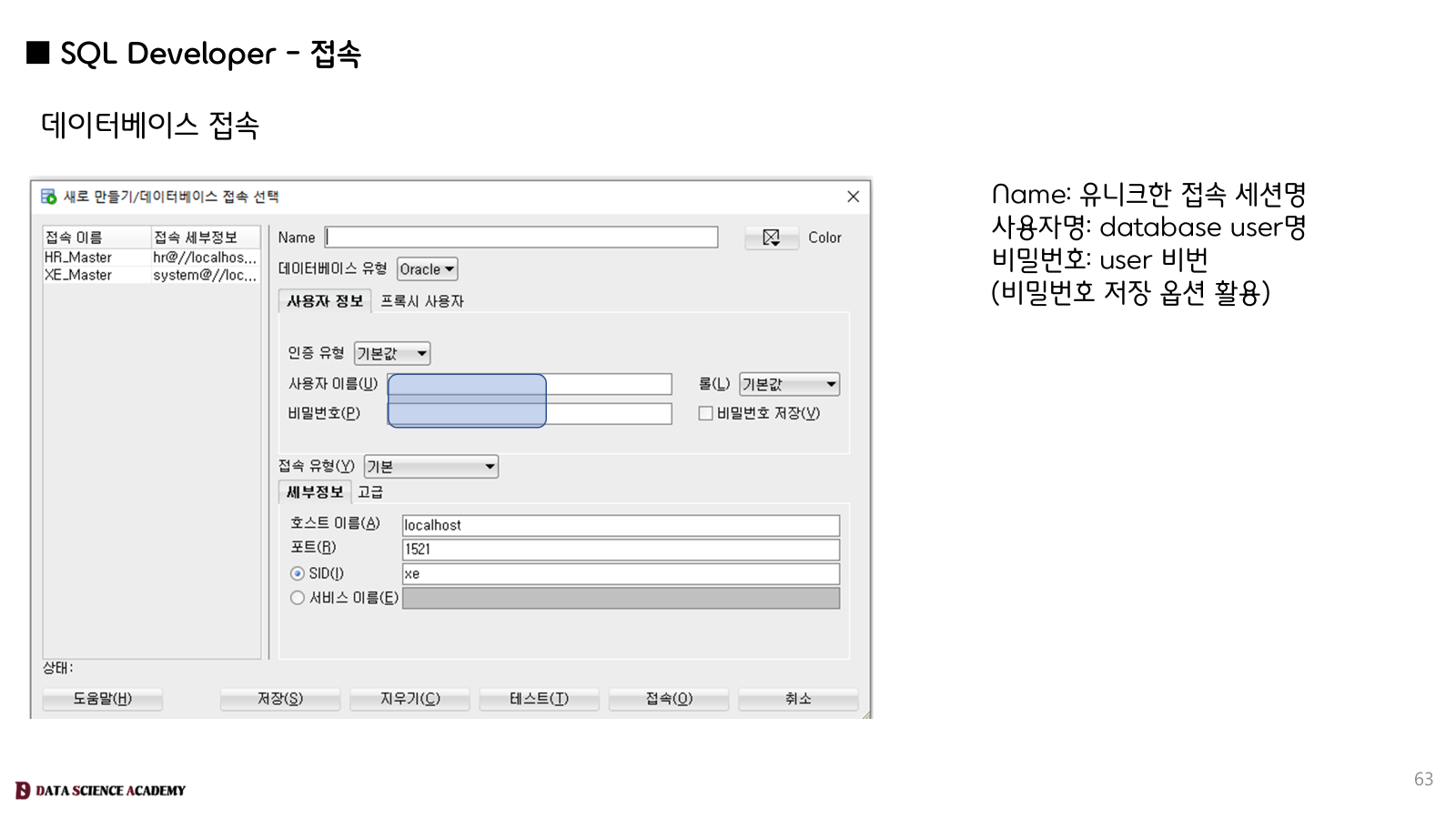Switch to the 세부정보 tab

pyautogui.click(x=315, y=492)
